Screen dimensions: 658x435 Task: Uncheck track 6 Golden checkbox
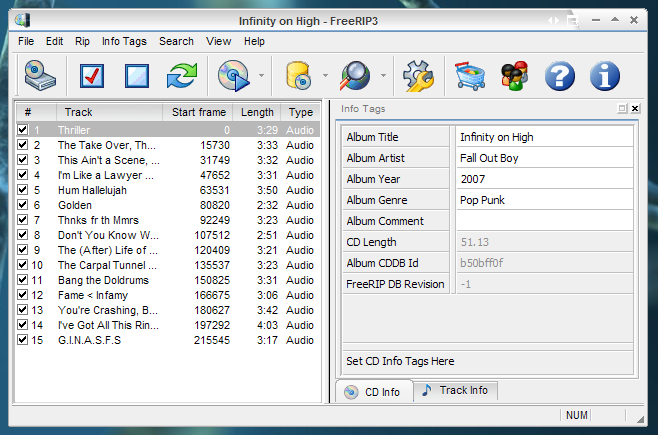tap(23, 205)
